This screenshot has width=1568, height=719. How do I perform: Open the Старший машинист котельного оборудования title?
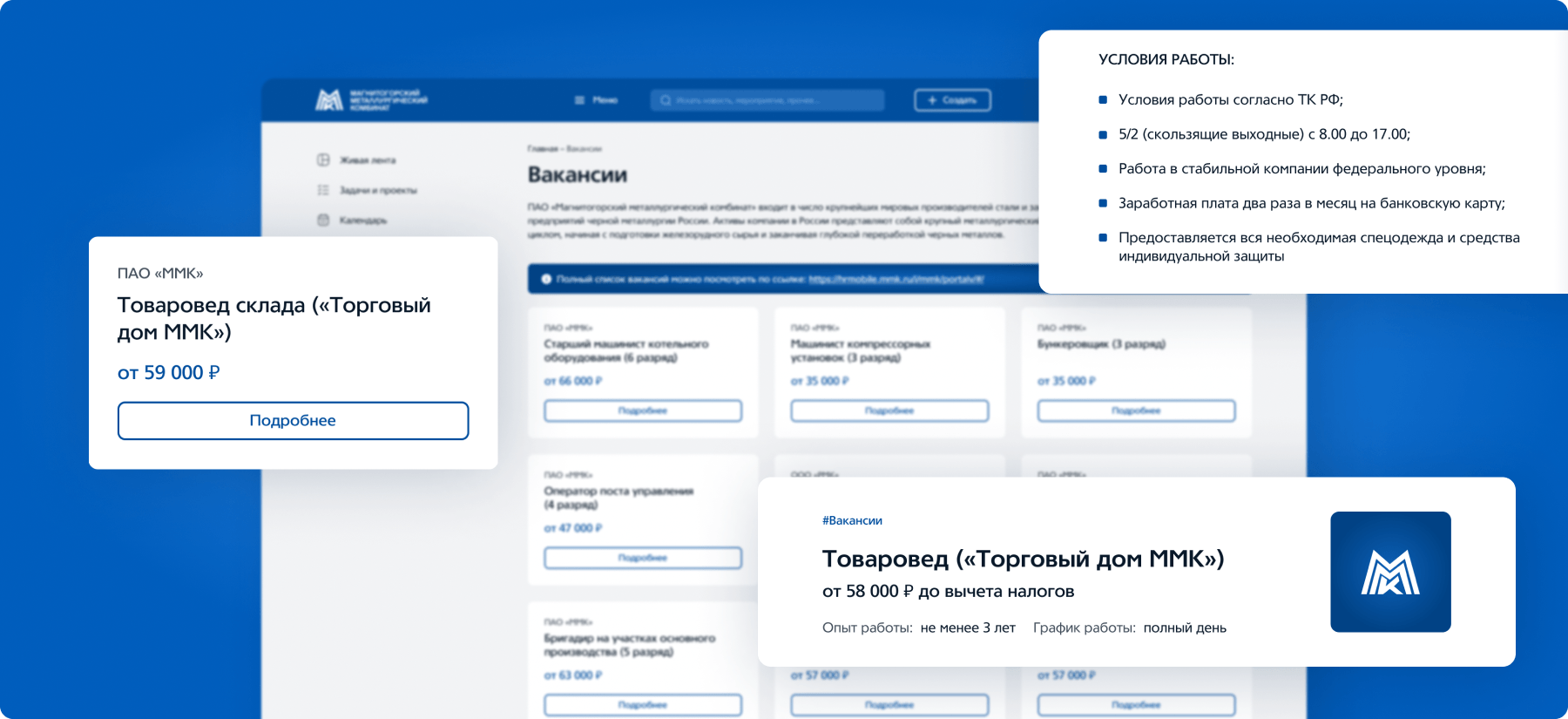pyautogui.click(x=626, y=351)
